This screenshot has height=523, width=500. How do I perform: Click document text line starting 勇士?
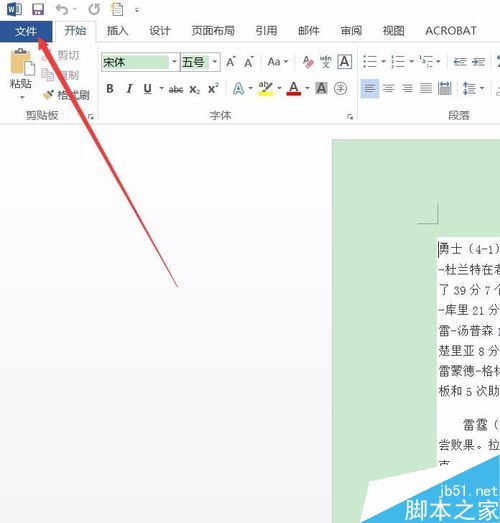tap(469, 249)
